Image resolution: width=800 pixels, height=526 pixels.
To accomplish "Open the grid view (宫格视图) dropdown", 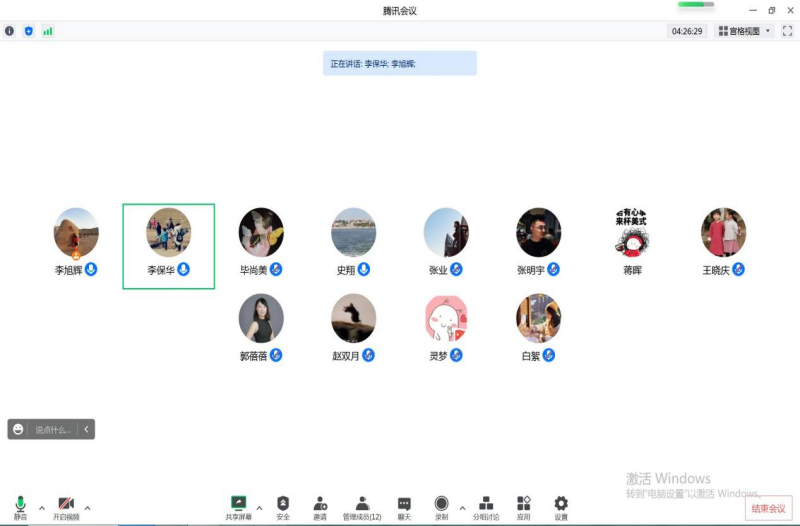I will click(744, 31).
